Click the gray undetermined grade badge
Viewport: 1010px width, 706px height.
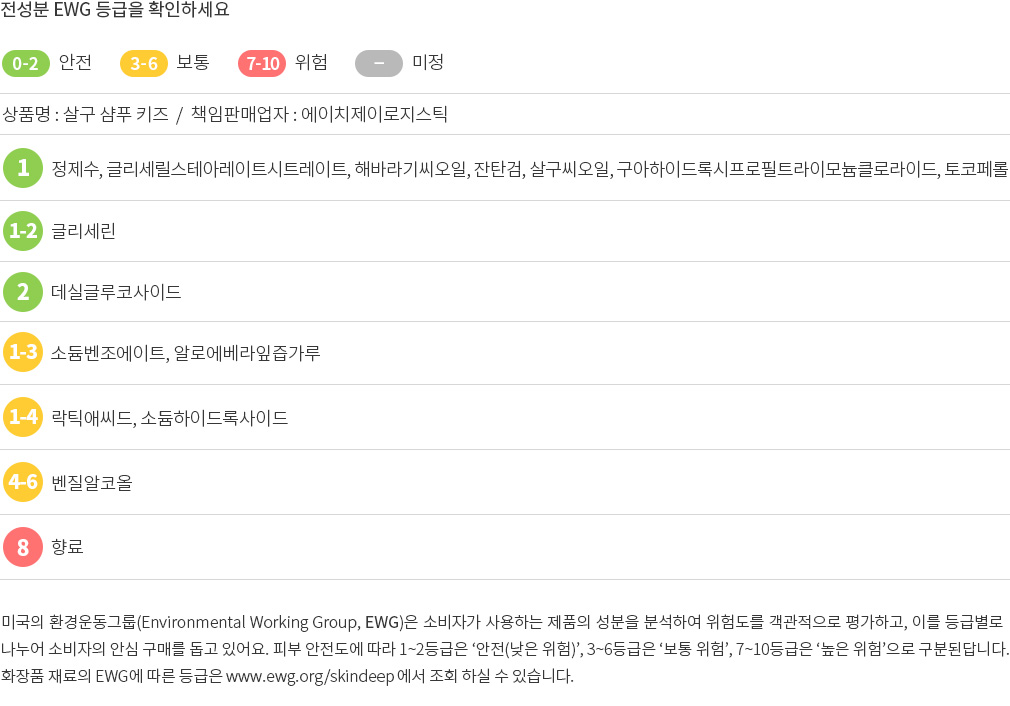(x=379, y=63)
